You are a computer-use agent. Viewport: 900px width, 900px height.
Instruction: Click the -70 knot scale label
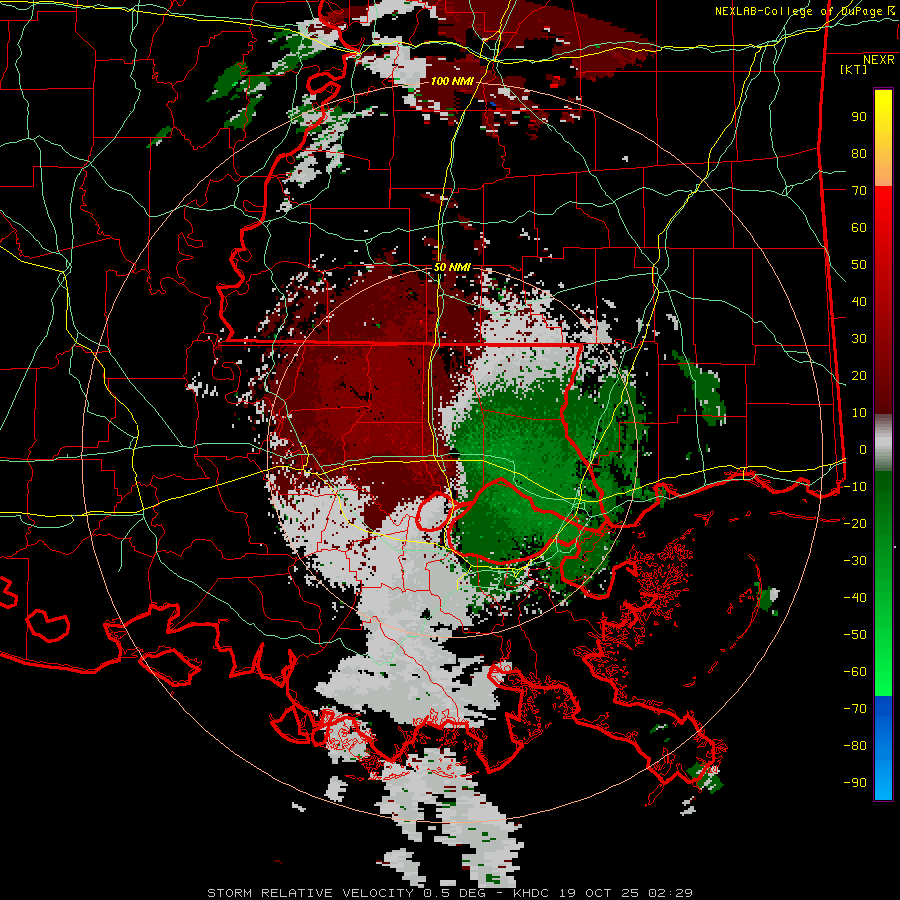coord(855,709)
